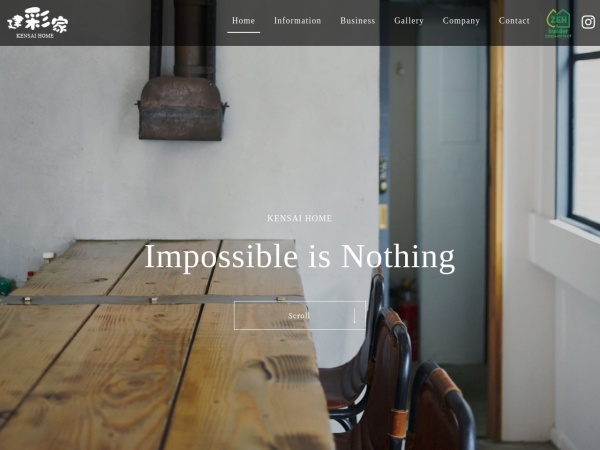The width and height of the screenshot is (600, 450).
Task: Click the vertical line indicator inside Scroll box
Action: [x=355, y=316]
